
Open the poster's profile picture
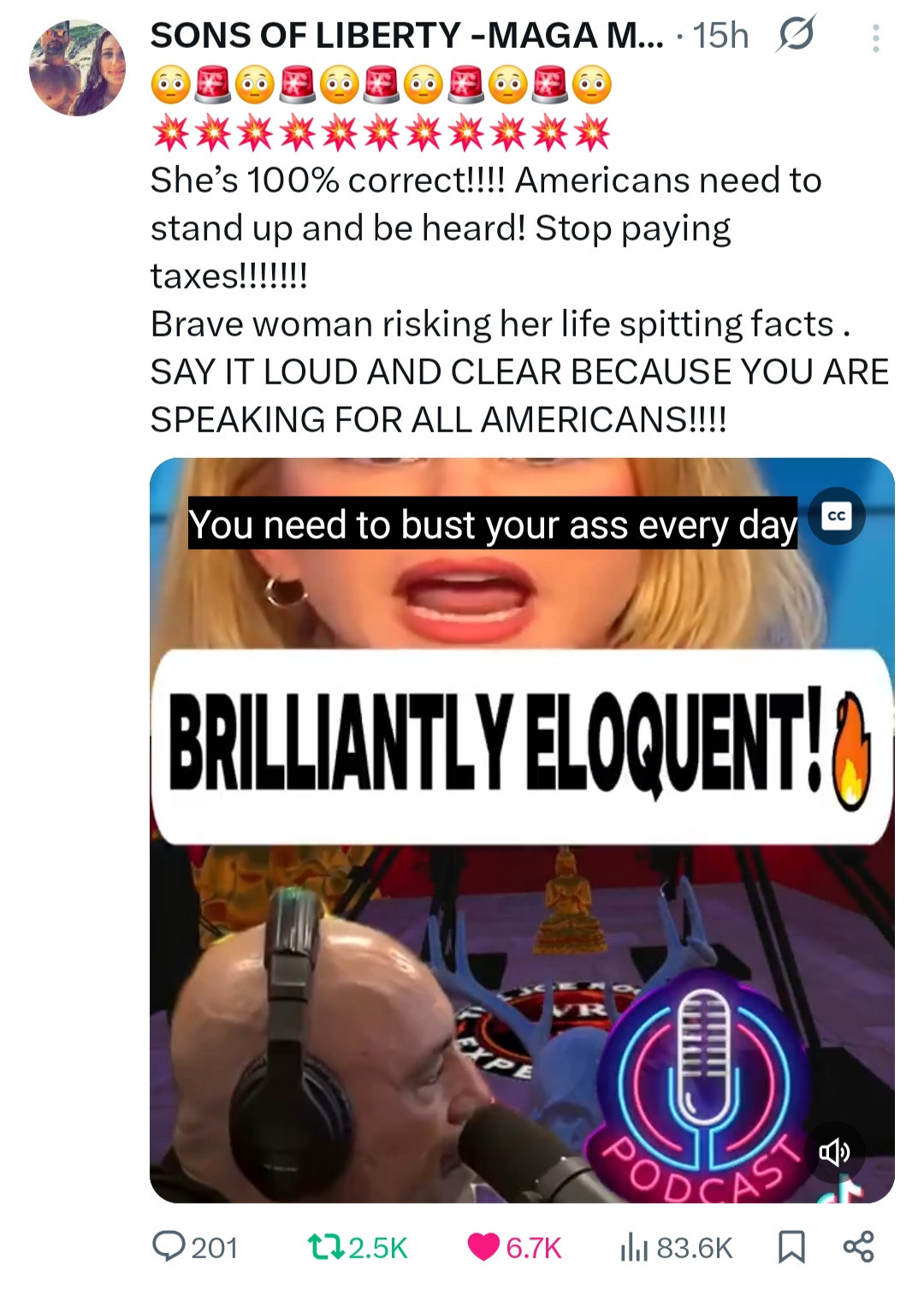click(x=77, y=68)
